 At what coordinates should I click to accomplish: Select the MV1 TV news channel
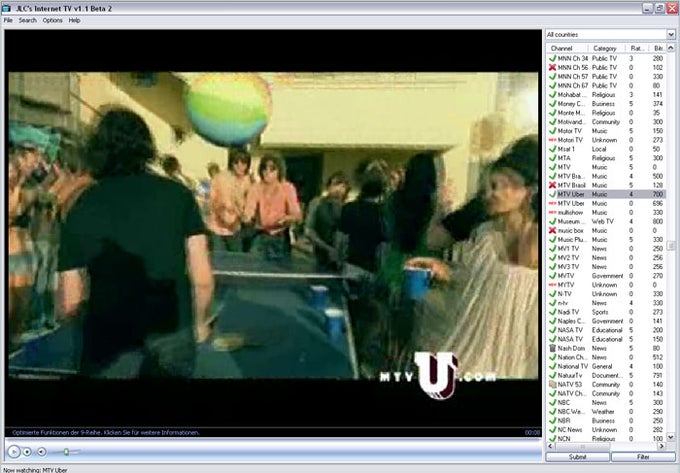point(606,248)
